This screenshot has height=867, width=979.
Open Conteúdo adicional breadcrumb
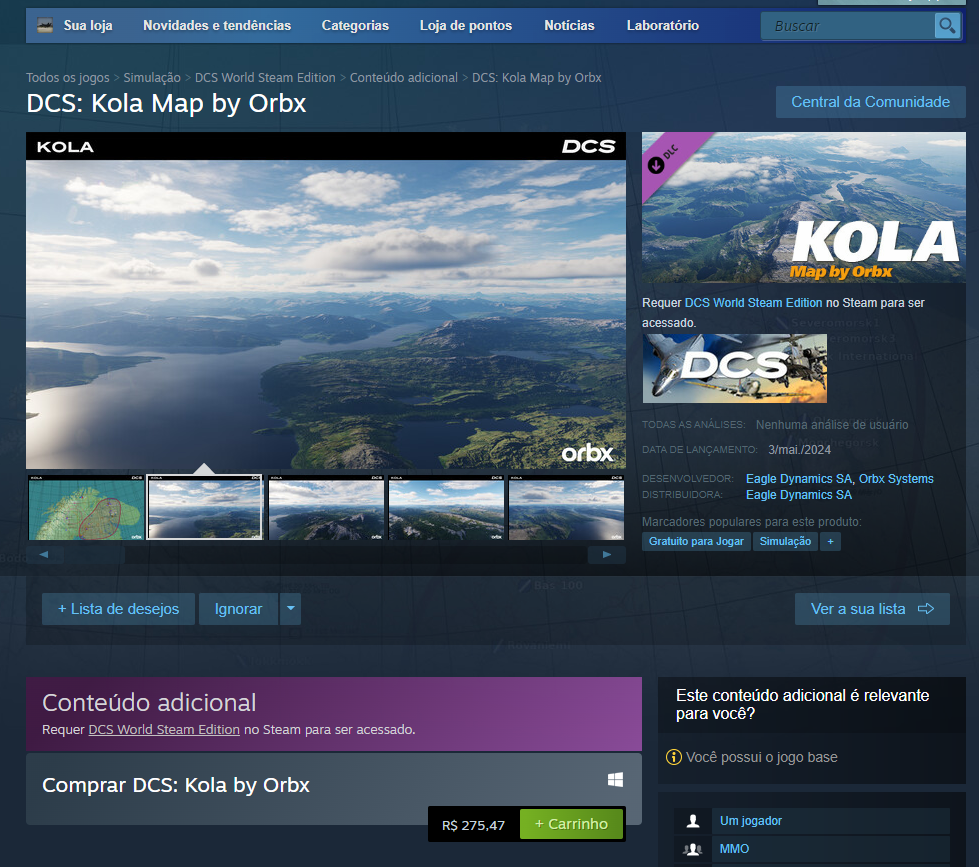403,77
